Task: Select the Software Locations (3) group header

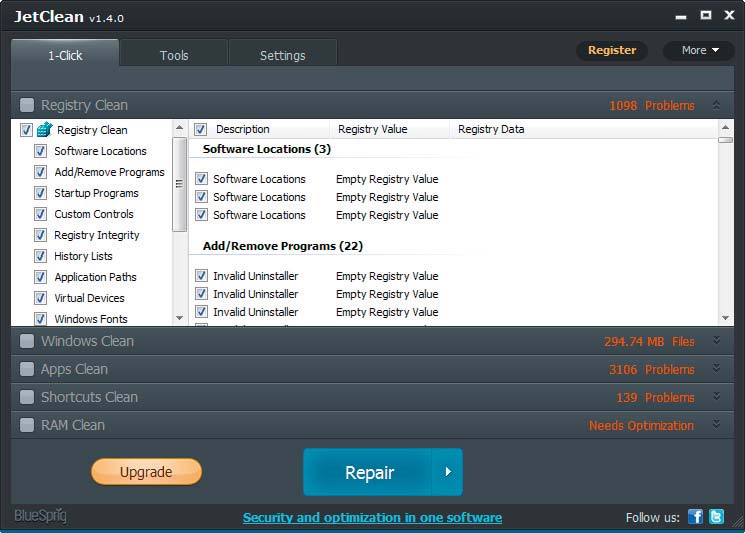Action: (267, 149)
